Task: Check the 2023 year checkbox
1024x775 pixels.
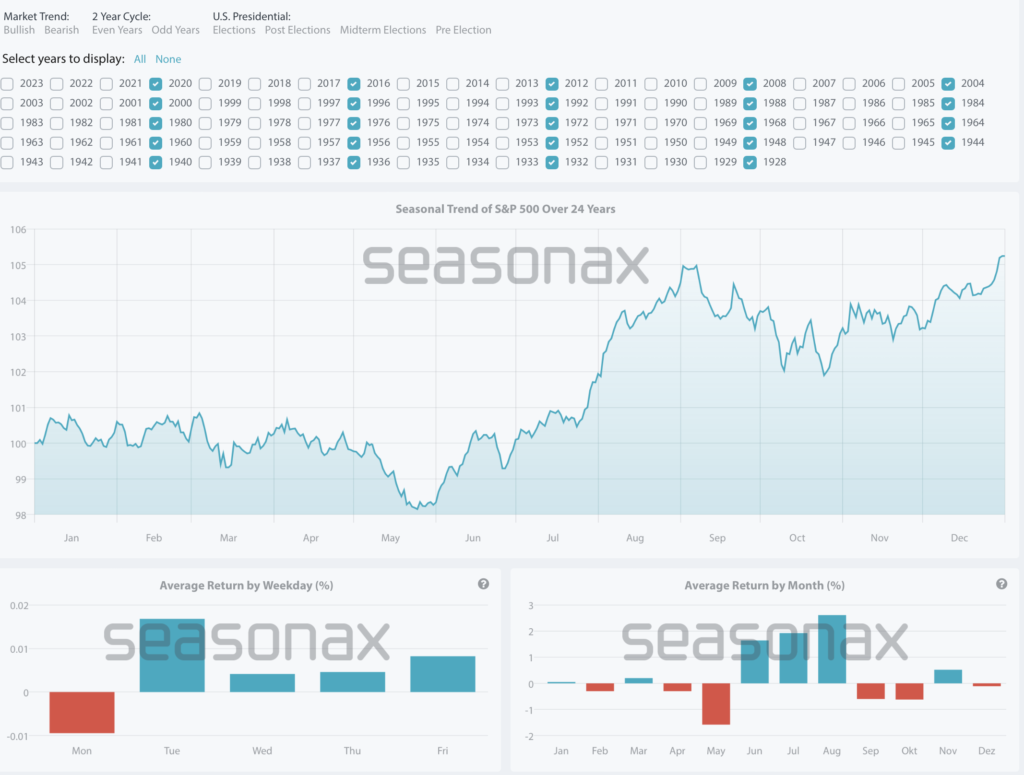Action: click(9, 84)
